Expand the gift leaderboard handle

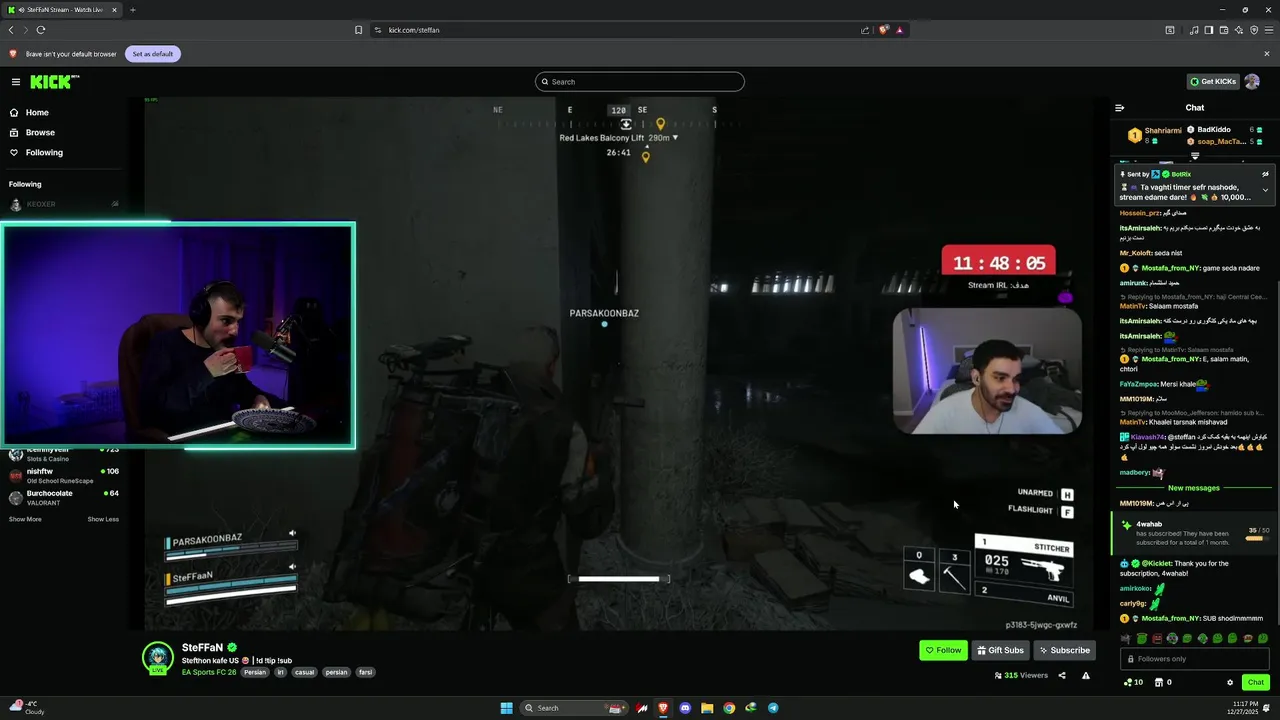tap(1195, 156)
